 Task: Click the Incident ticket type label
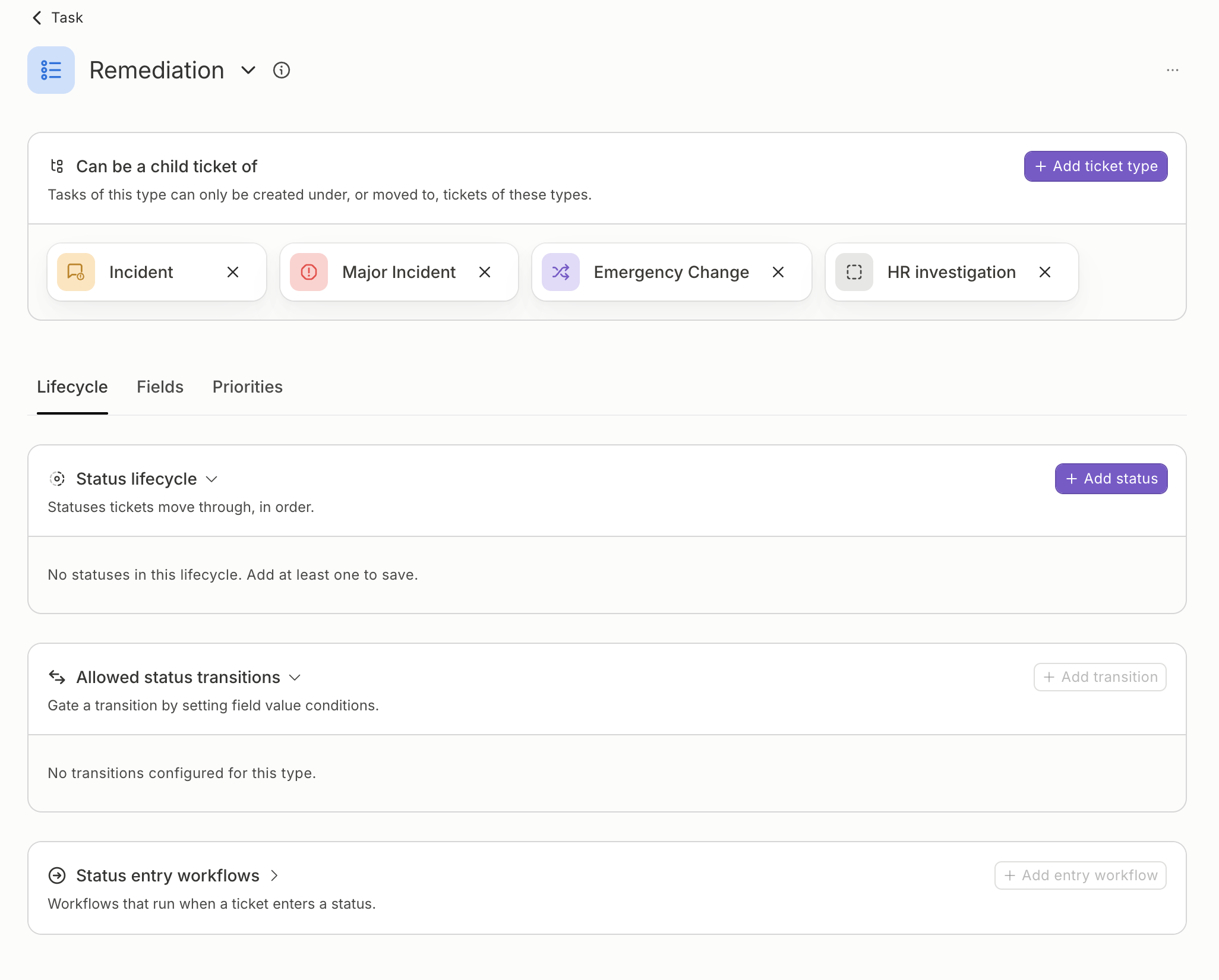(x=141, y=272)
